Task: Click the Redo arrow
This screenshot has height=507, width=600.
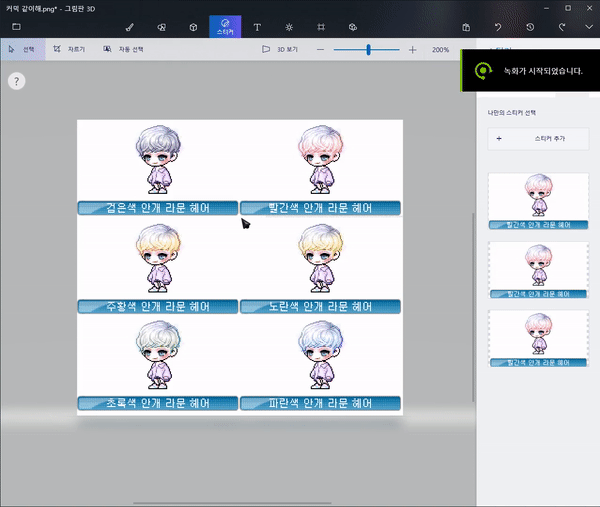Action: [x=562, y=26]
